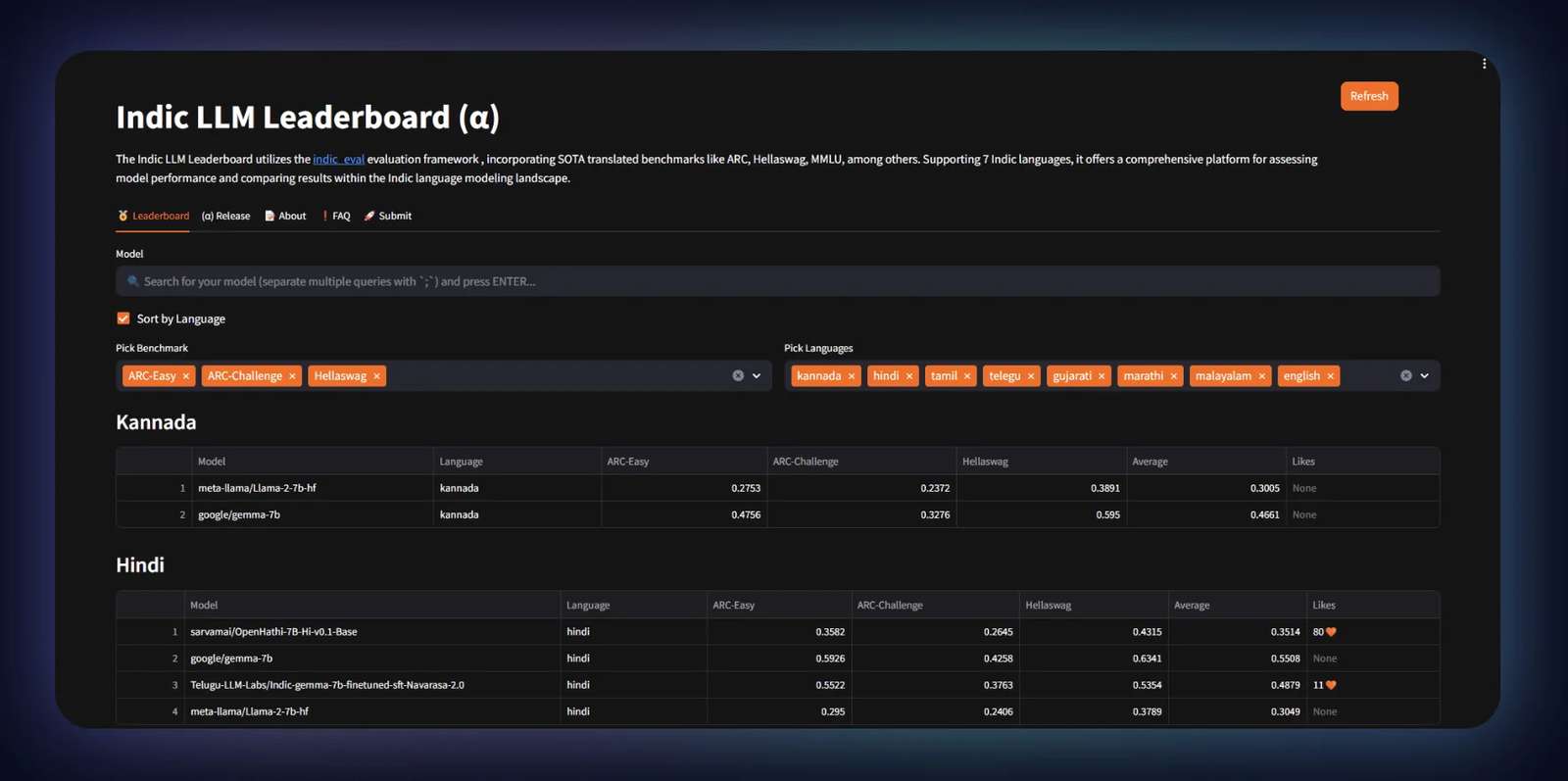Click the Kannada section heading

click(x=156, y=422)
